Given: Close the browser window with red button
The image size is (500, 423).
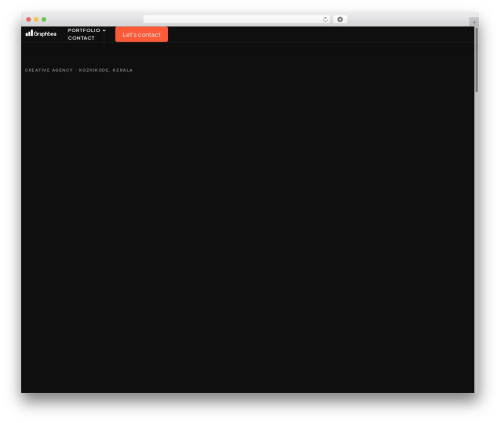Looking at the screenshot, I should coord(29,19).
